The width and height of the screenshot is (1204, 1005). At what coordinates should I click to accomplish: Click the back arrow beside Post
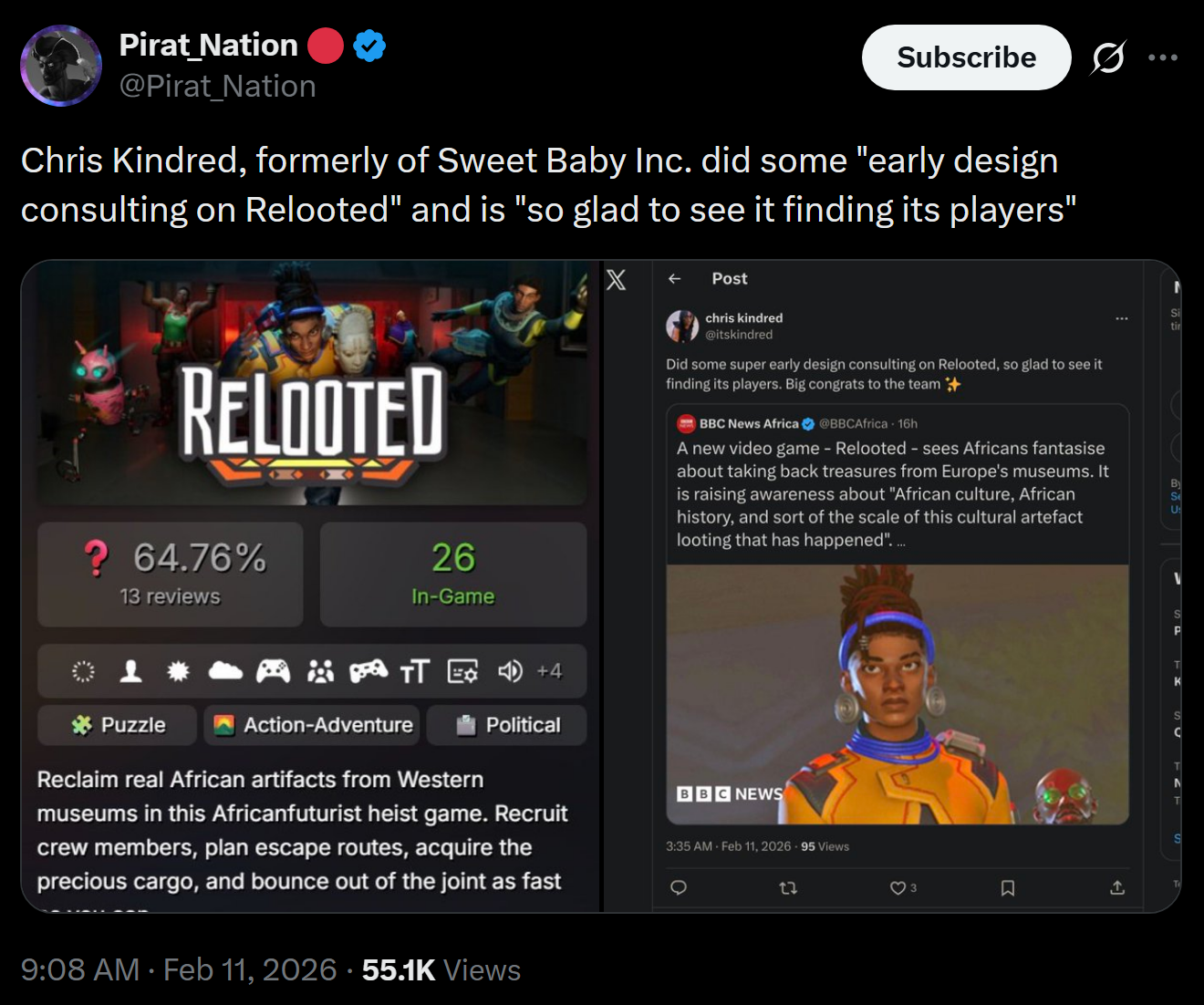click(675, 279)
